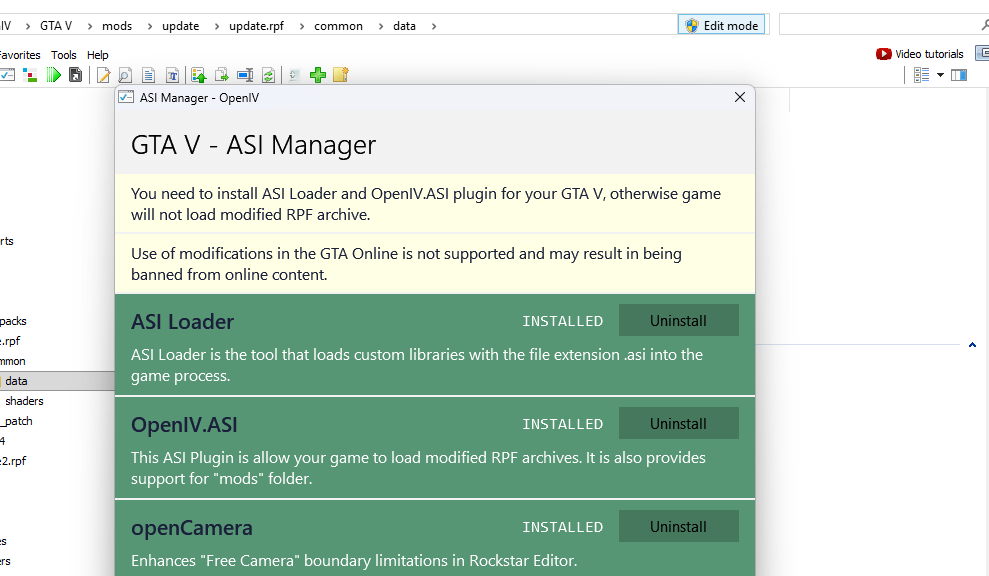Click GTA V in the address breadcrumb
Viewport: 989px width, 576px height.
point(56,26)
